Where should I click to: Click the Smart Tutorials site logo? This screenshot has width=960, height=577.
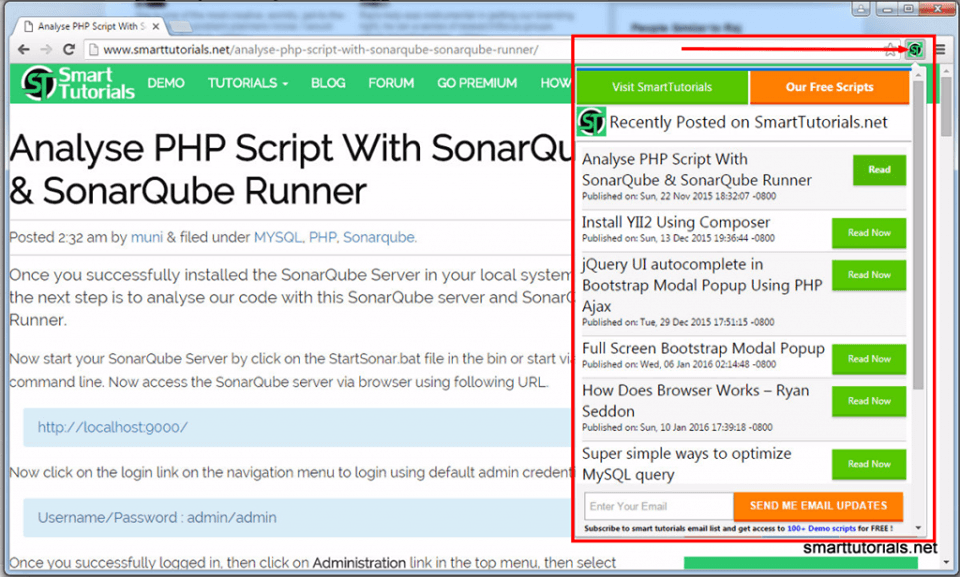coord(78,83)
